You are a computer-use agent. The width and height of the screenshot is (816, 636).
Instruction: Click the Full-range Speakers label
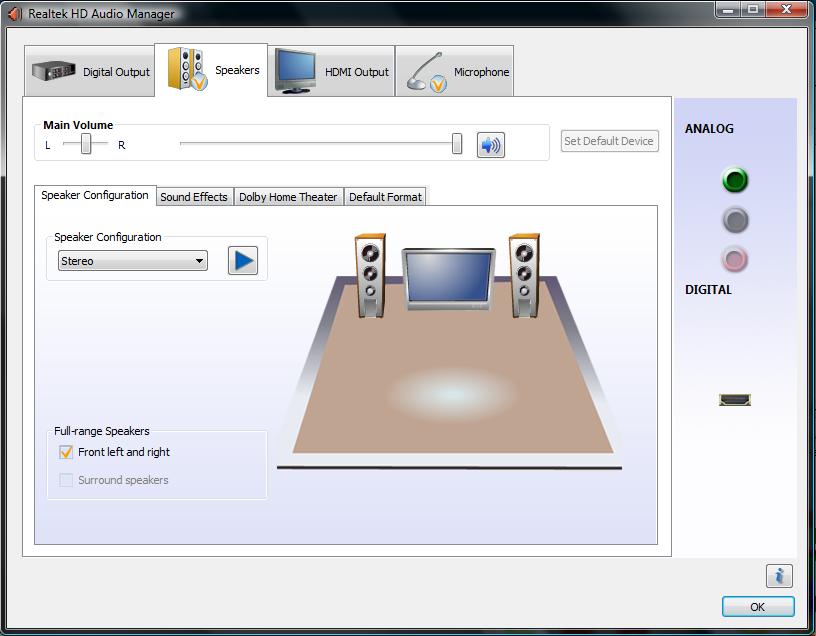[101, 431]
